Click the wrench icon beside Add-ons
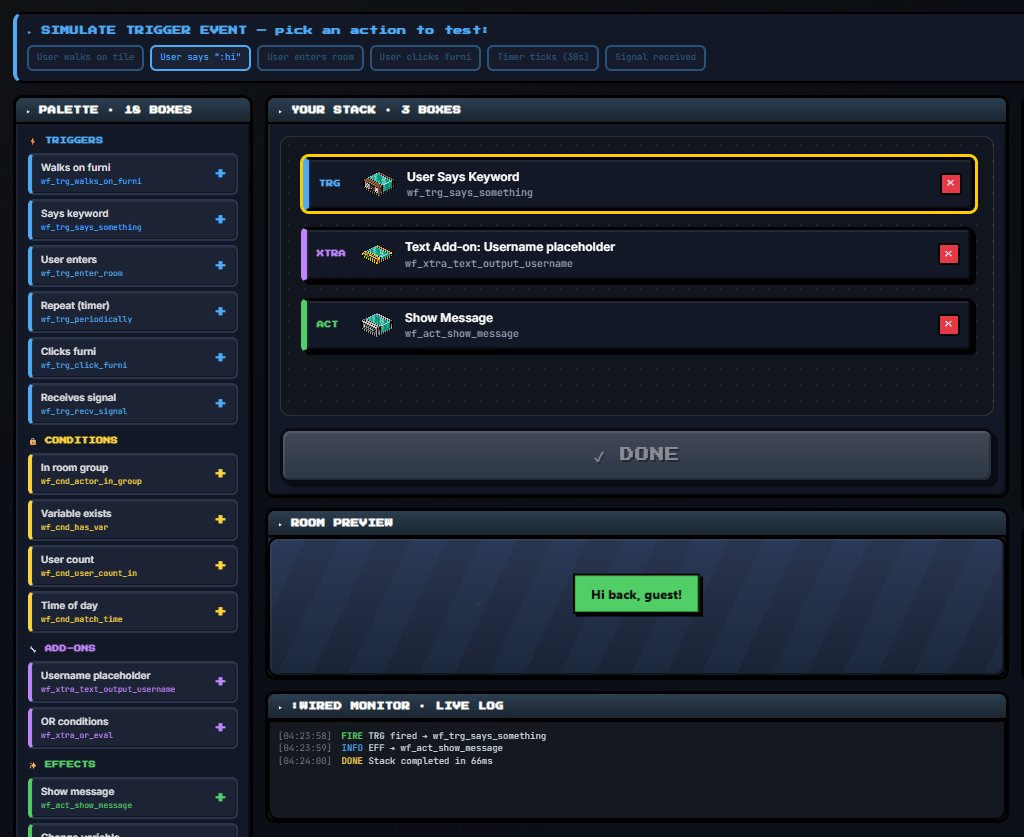The height and width of the screenshot is (837, 1024). click(x=33, y=649)
